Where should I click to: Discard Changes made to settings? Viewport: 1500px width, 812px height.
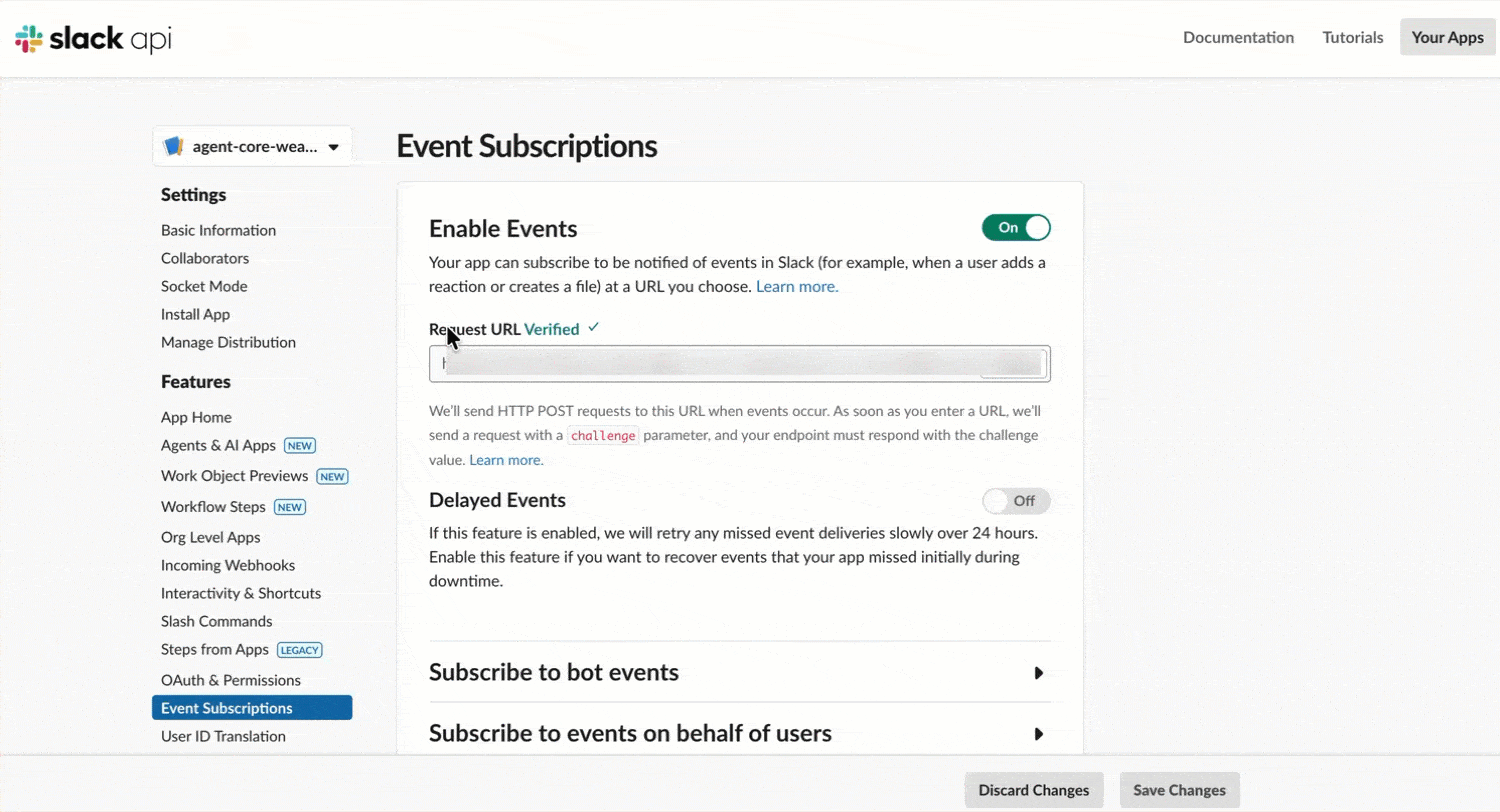tap(1033, 789)
